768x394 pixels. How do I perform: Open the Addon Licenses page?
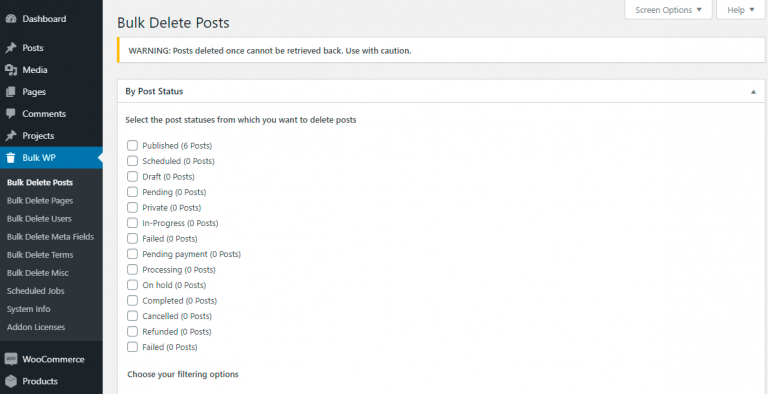(x=36, y=327)
